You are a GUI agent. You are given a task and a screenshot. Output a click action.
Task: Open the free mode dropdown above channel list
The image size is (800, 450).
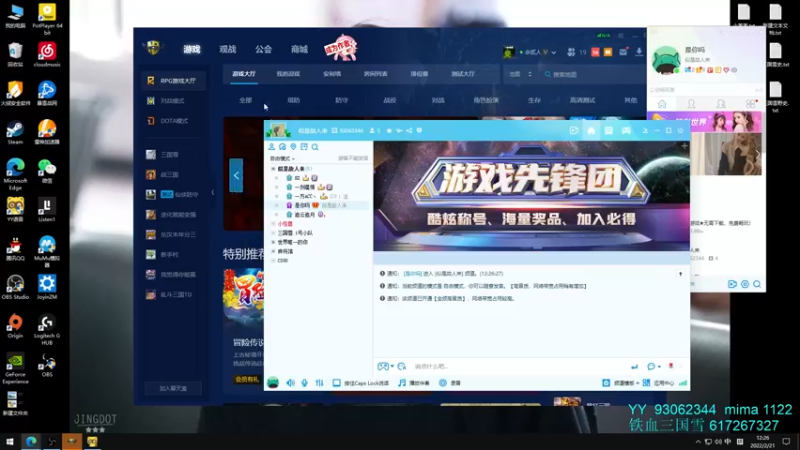click(282, 159)
